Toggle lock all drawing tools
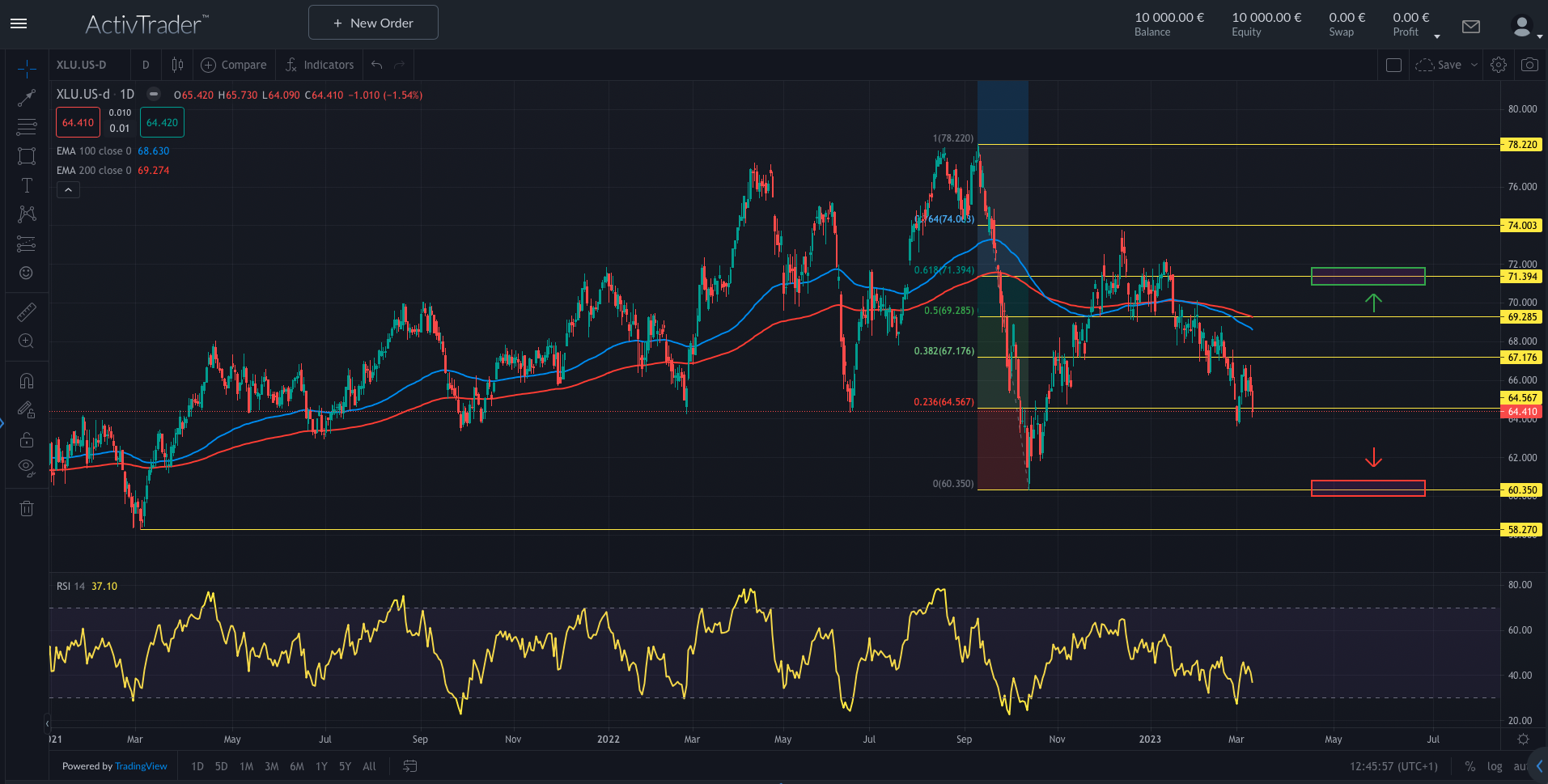This screenshot has width=1548, height=784. tap(27, 439)
